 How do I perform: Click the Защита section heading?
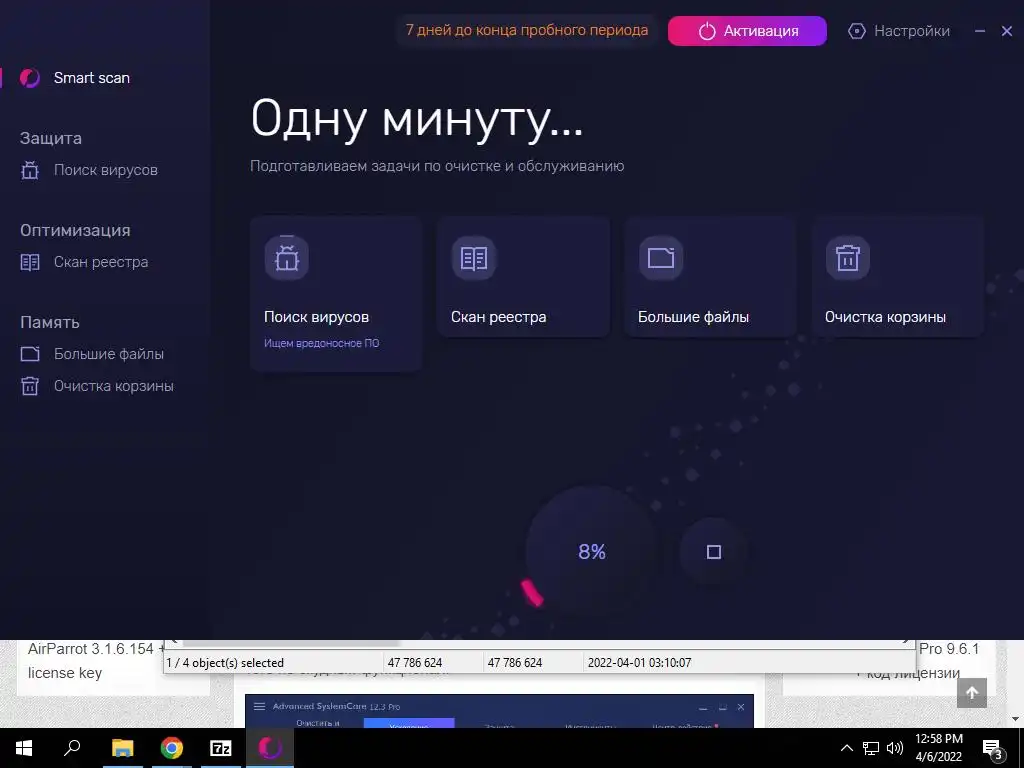[x=51, y=138]
